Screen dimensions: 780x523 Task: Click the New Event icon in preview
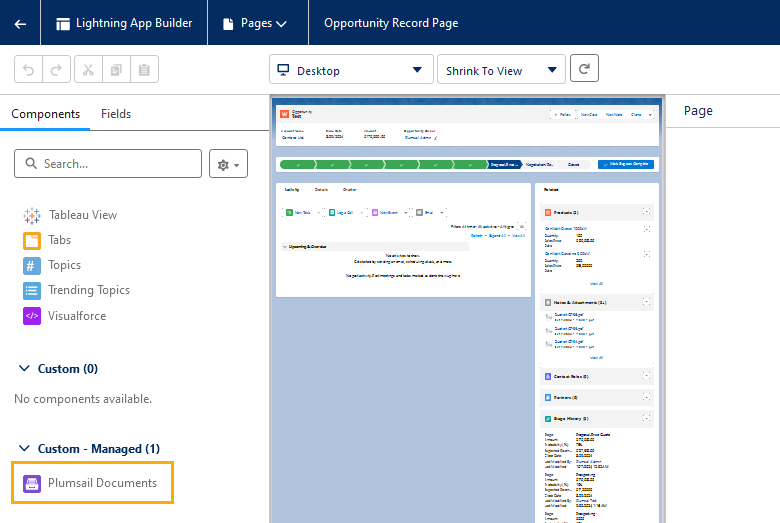tap(375, 212)
